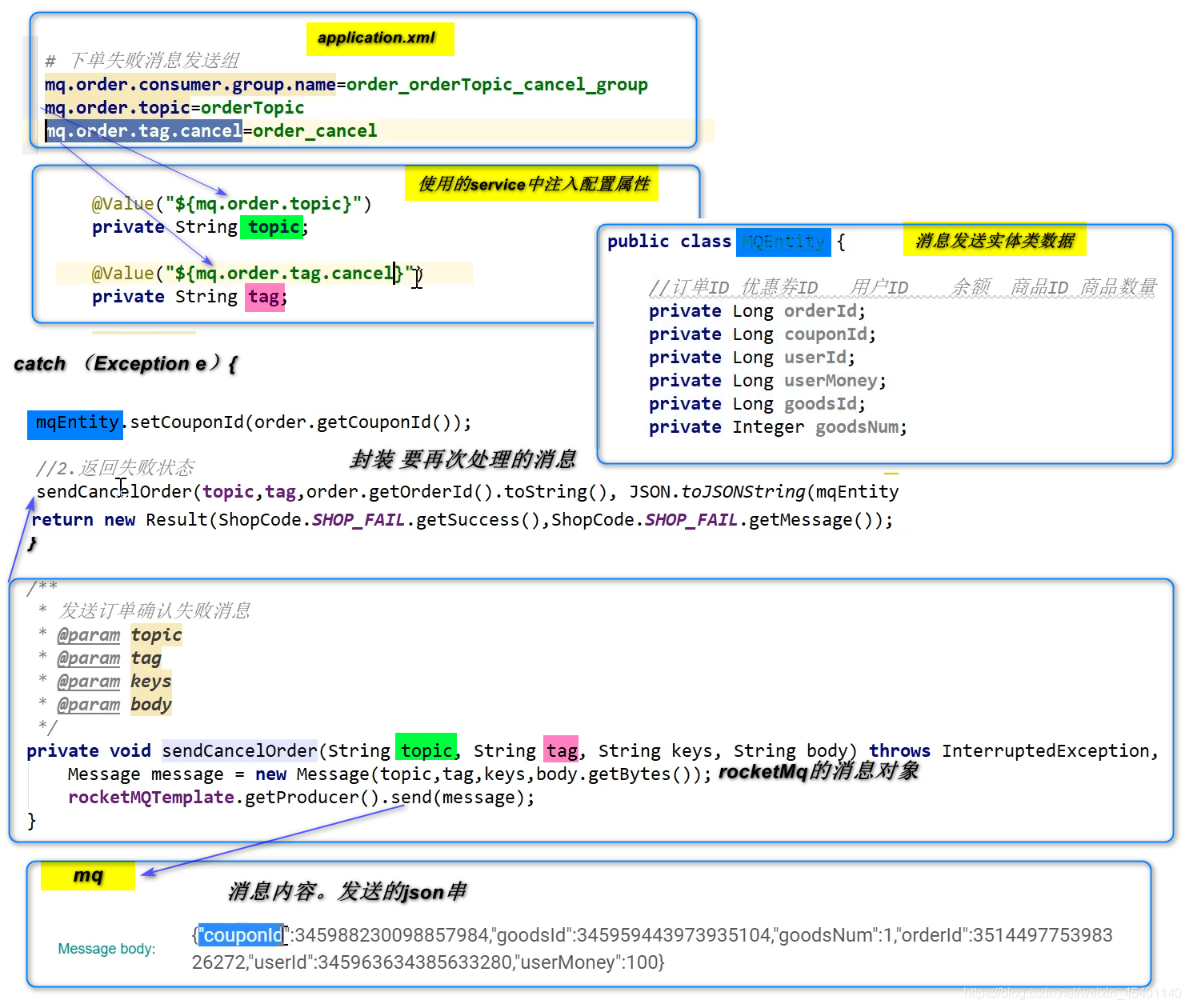
Task: Click the first SHOP_FAIL constant
Action: (358, 520)
